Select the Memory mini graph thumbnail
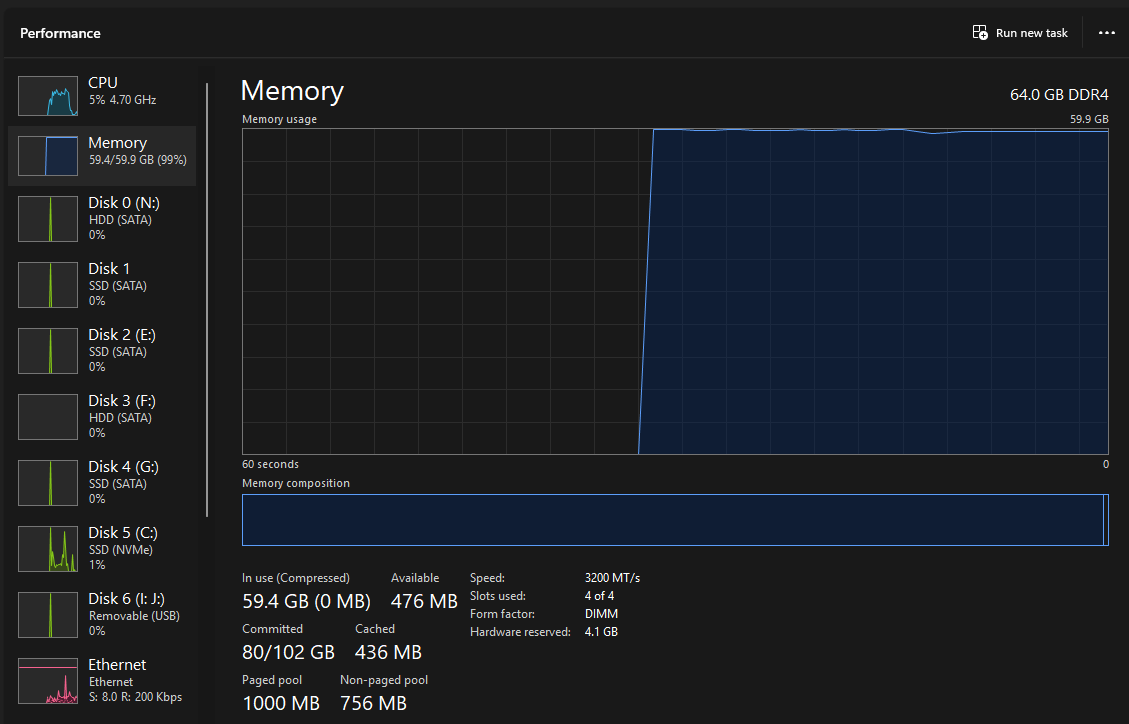Image resolution: width=1129 pixels, height=724 pixels. 48,155
